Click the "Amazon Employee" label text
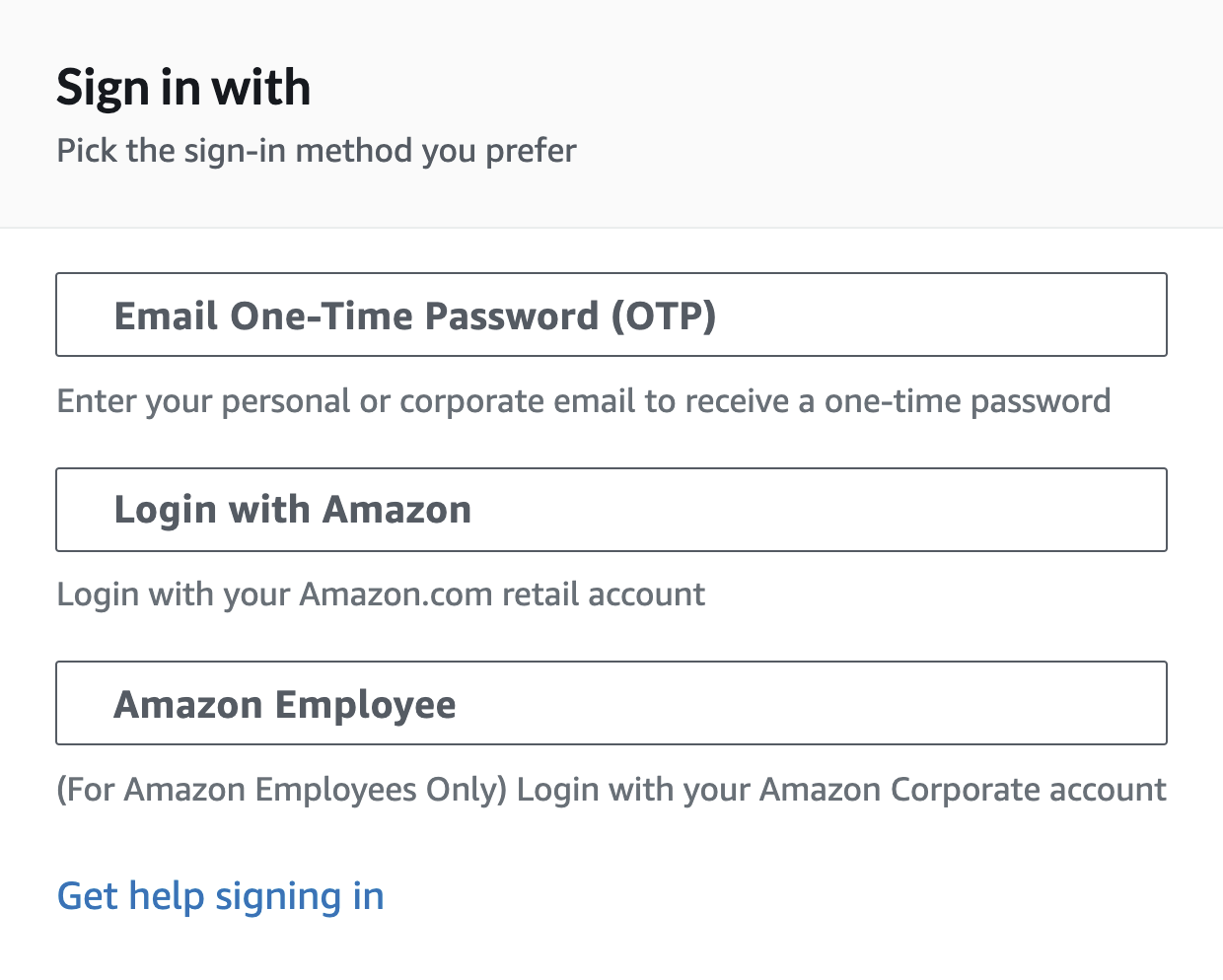Screen dimensions: 1223x980 click(x=285, y=705)
